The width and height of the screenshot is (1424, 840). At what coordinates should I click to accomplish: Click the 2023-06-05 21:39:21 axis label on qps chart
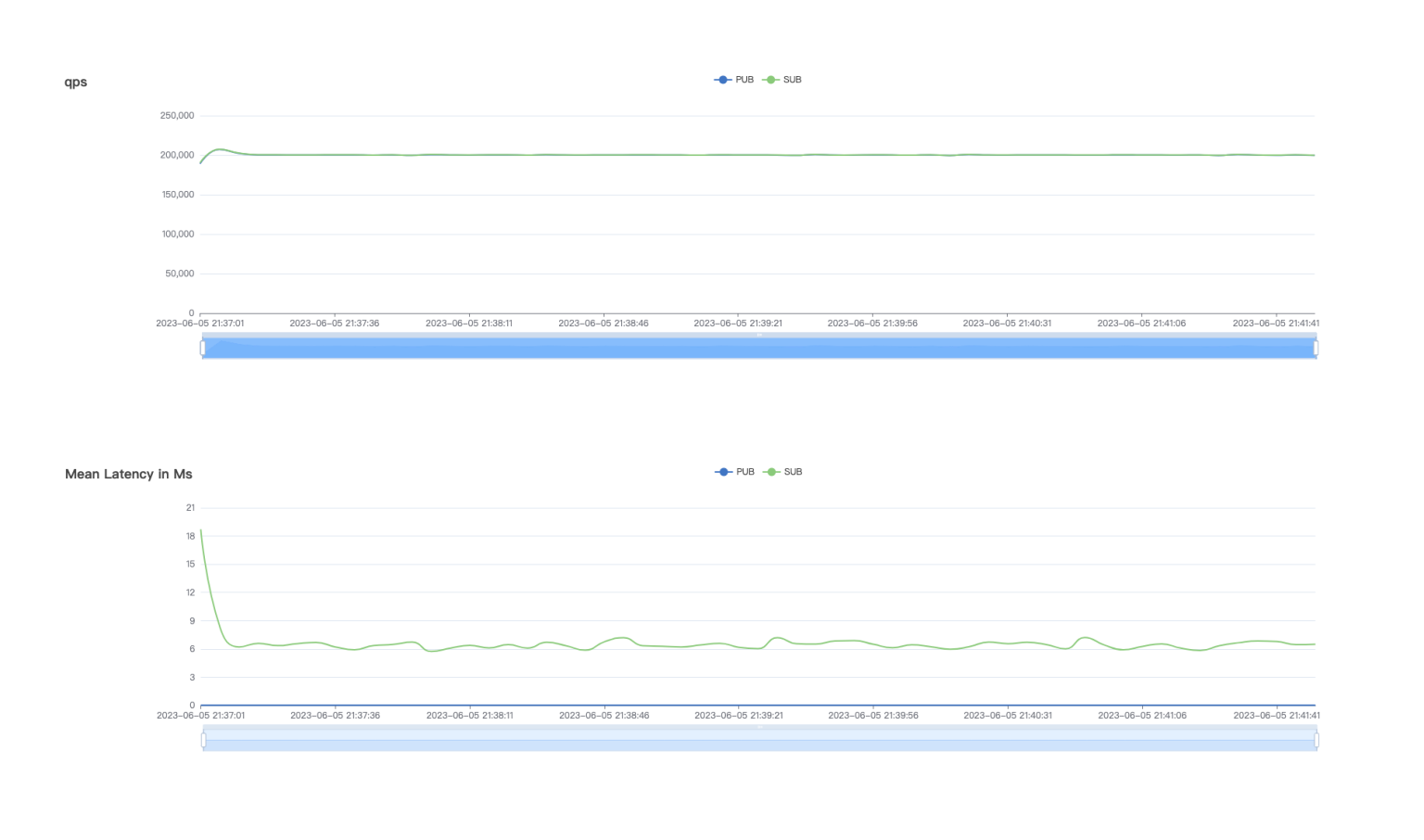[x=738, y=323]
